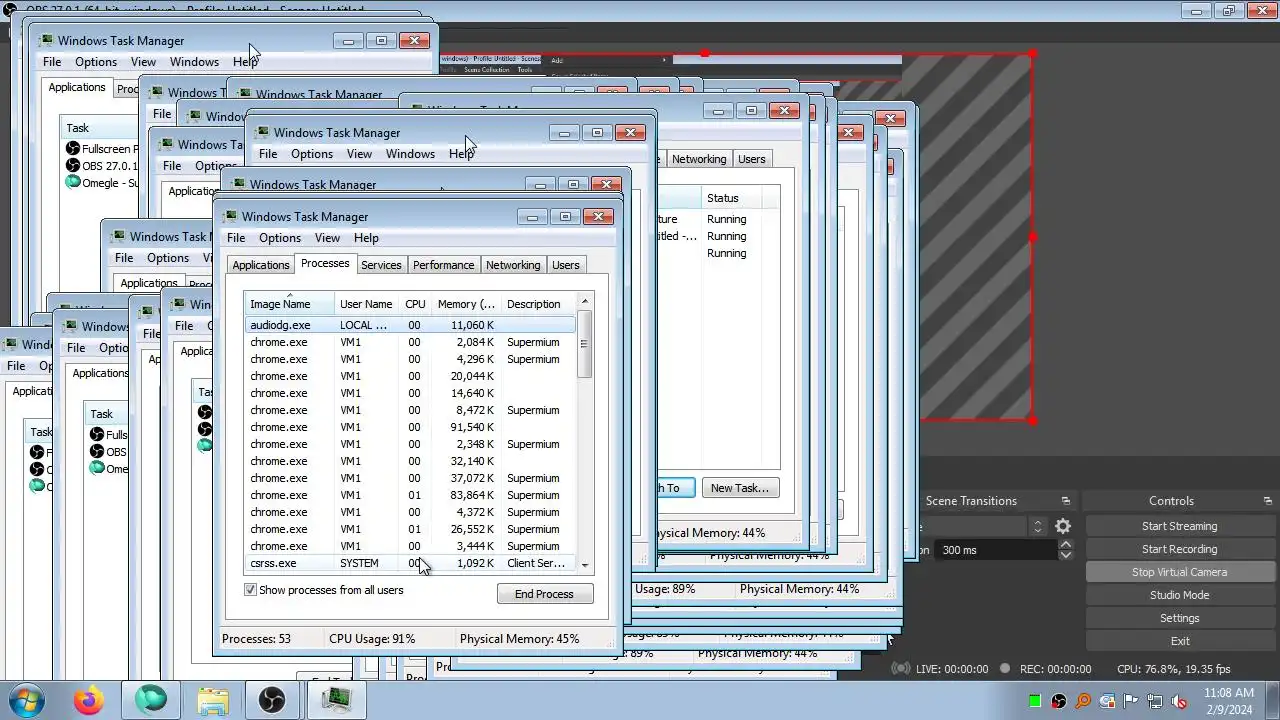Click the muted speaker volume tray icon
The width and height of the screenshot is (1280, 720).
(1179, 701)
